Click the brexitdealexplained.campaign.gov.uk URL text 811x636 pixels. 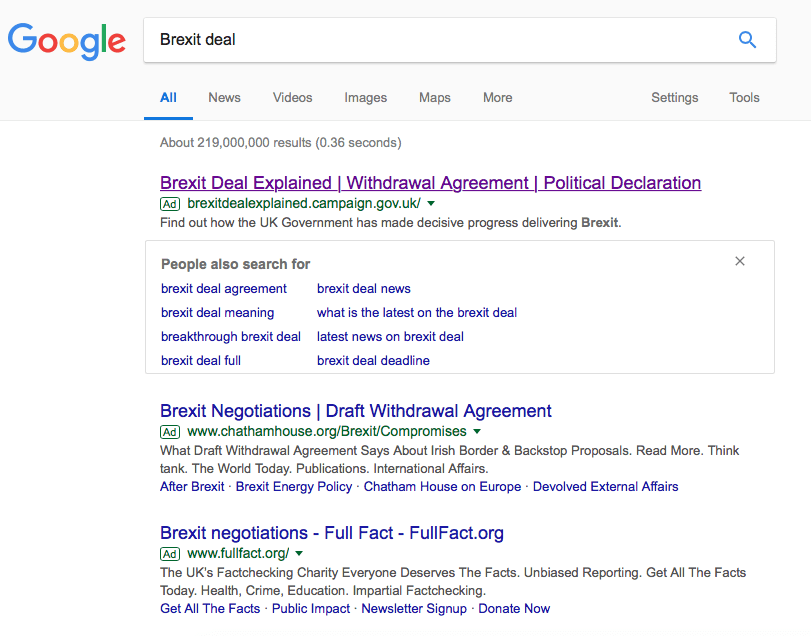tap(304, 204)
